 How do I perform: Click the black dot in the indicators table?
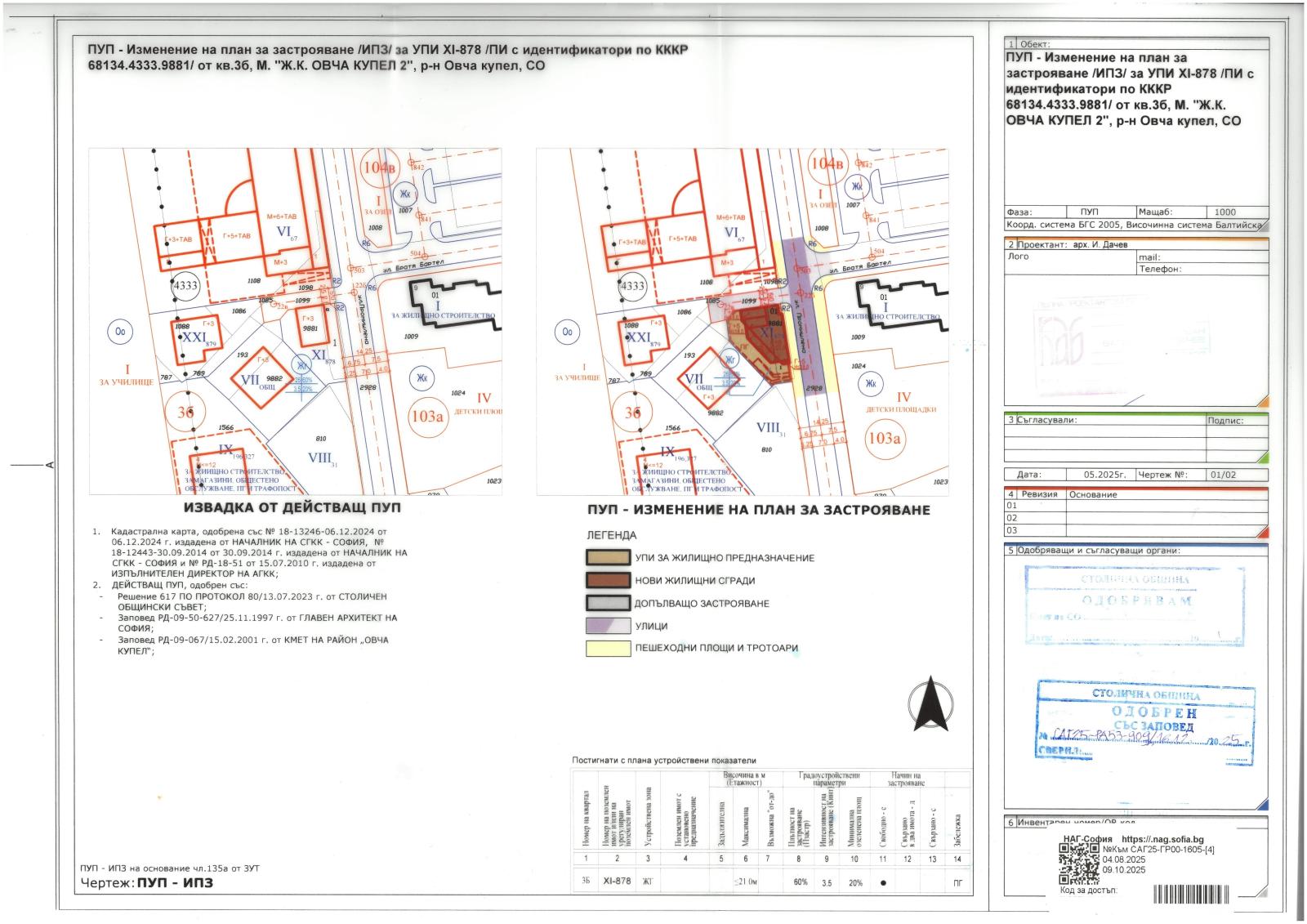[883, 882]
